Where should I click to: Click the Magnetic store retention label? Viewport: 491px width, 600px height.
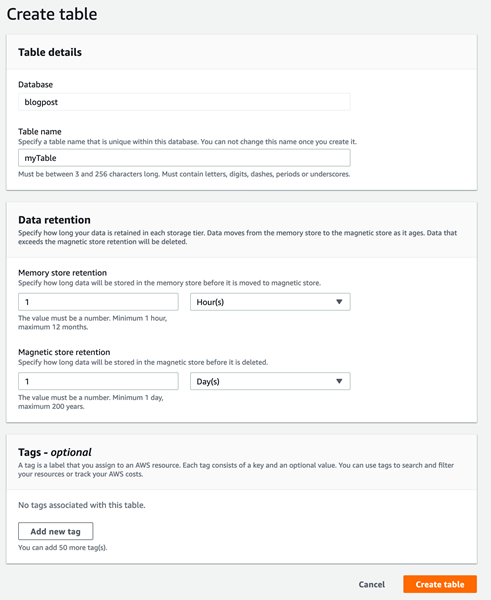coord(64,352)
